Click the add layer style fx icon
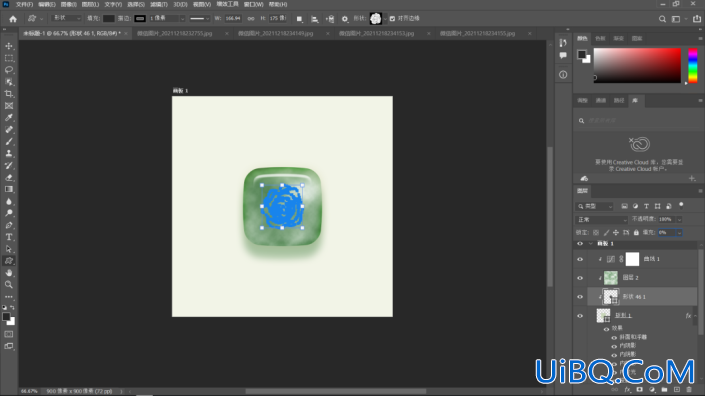This screenshot has height=396, width=705. click(628, 390)
